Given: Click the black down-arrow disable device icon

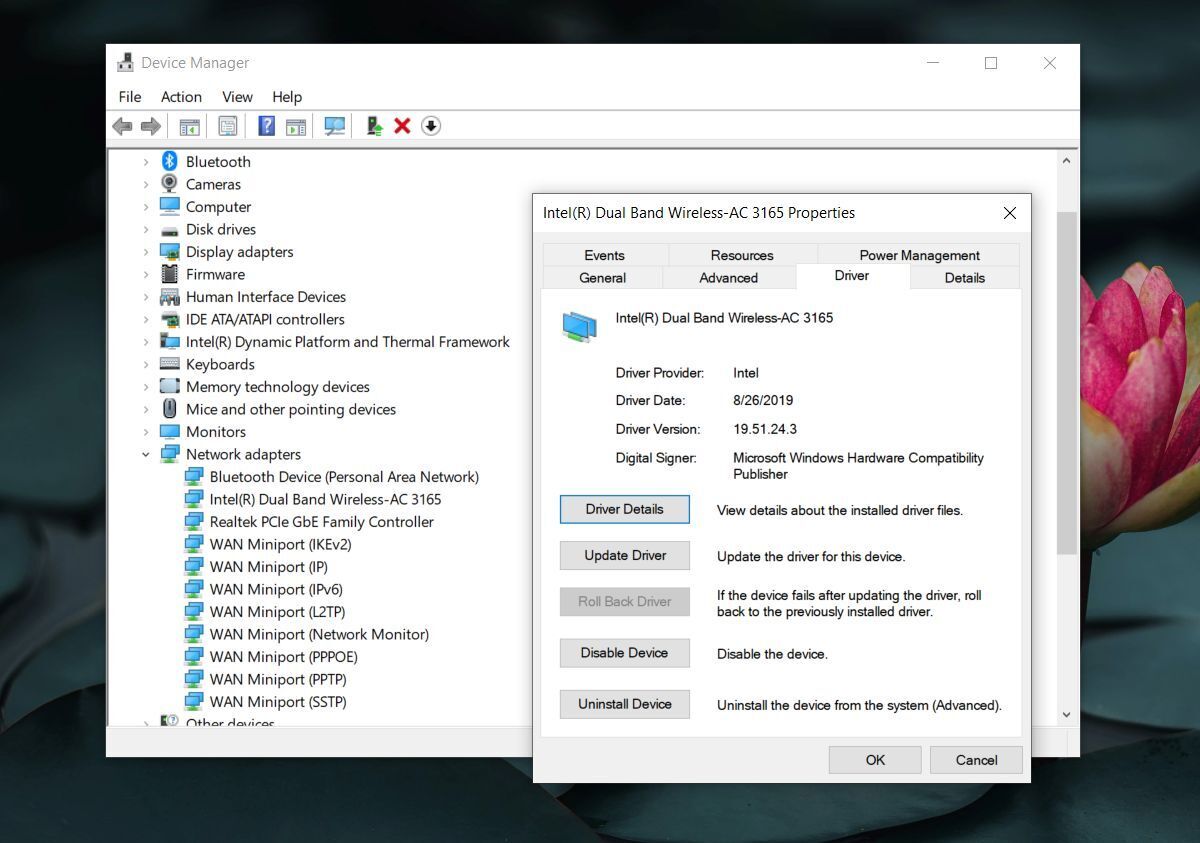Looking at the screenshot, I should pos(431,126).
